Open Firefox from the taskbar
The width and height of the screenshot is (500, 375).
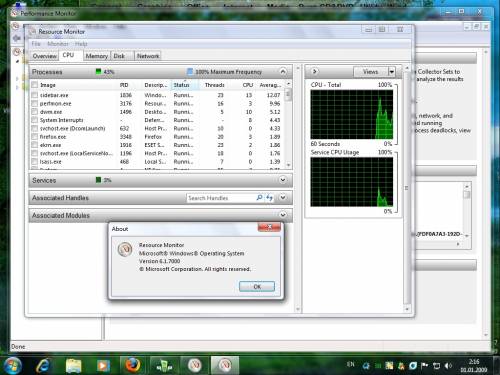coord(133,365)
